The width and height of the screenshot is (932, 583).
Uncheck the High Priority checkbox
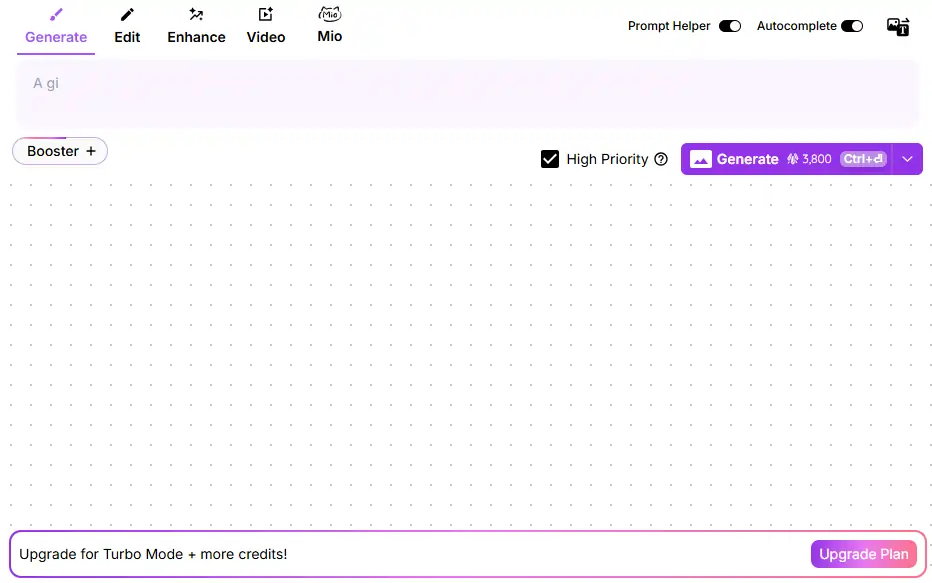click(x=550, y=159)
